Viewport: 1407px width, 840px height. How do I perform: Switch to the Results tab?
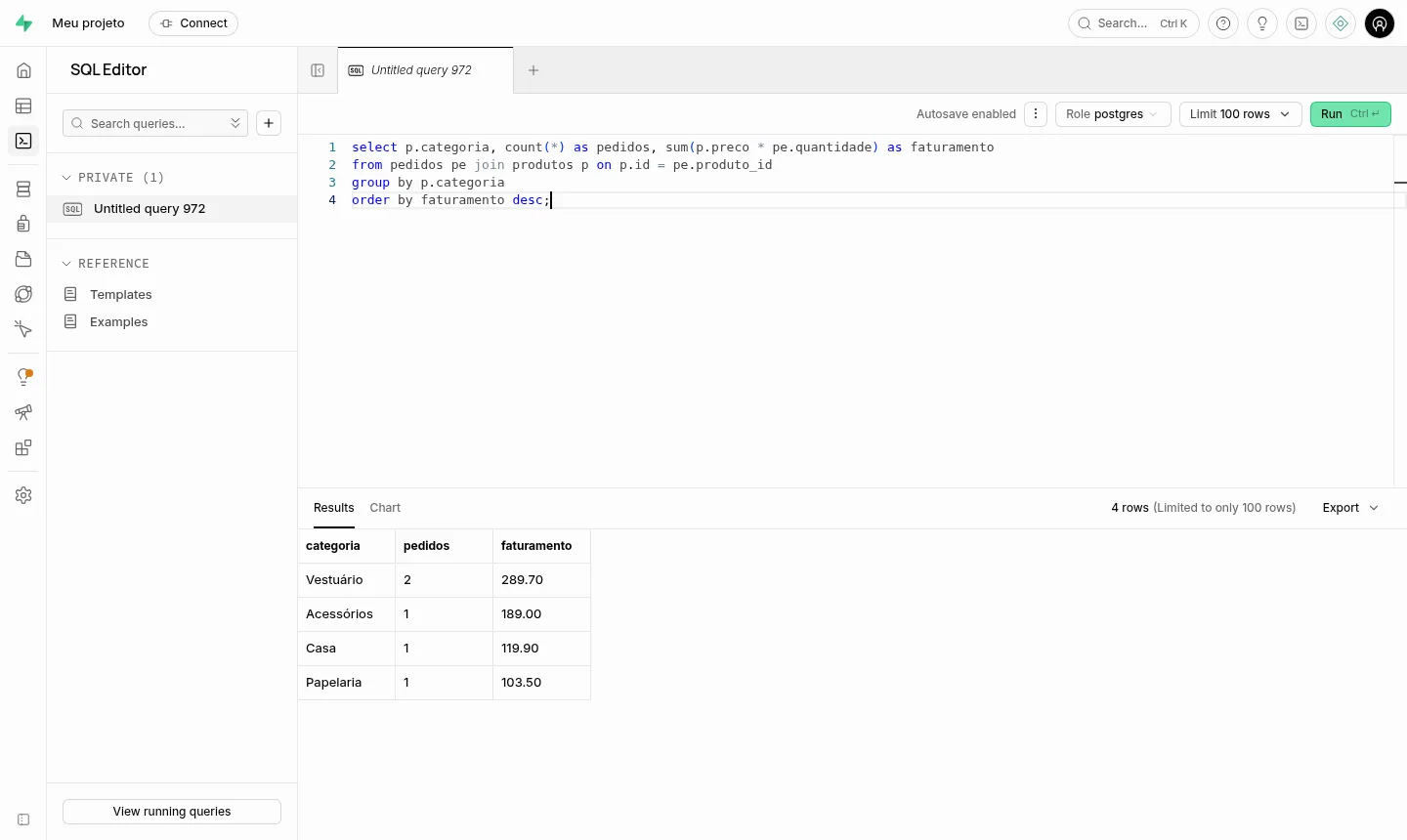click(x=334, y=508)
